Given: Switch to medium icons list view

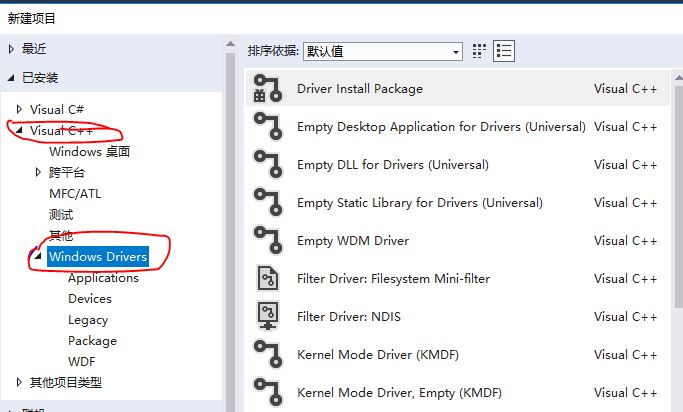Looking at the screenshot, I should (504, 51).
